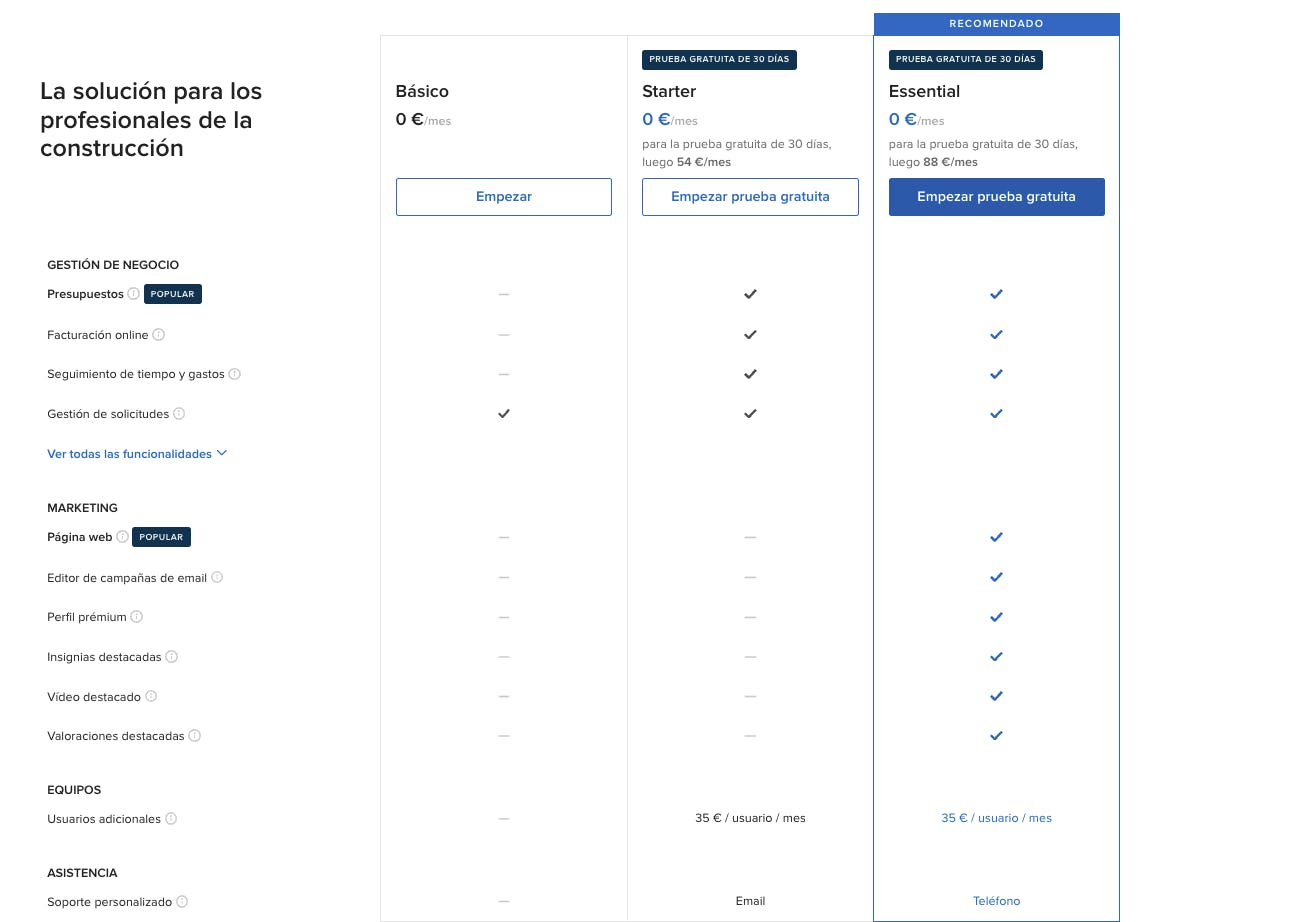1296x922 pixels.
Task: Click the Recomendado banner above Essential
Action: [x=996, y=24]
